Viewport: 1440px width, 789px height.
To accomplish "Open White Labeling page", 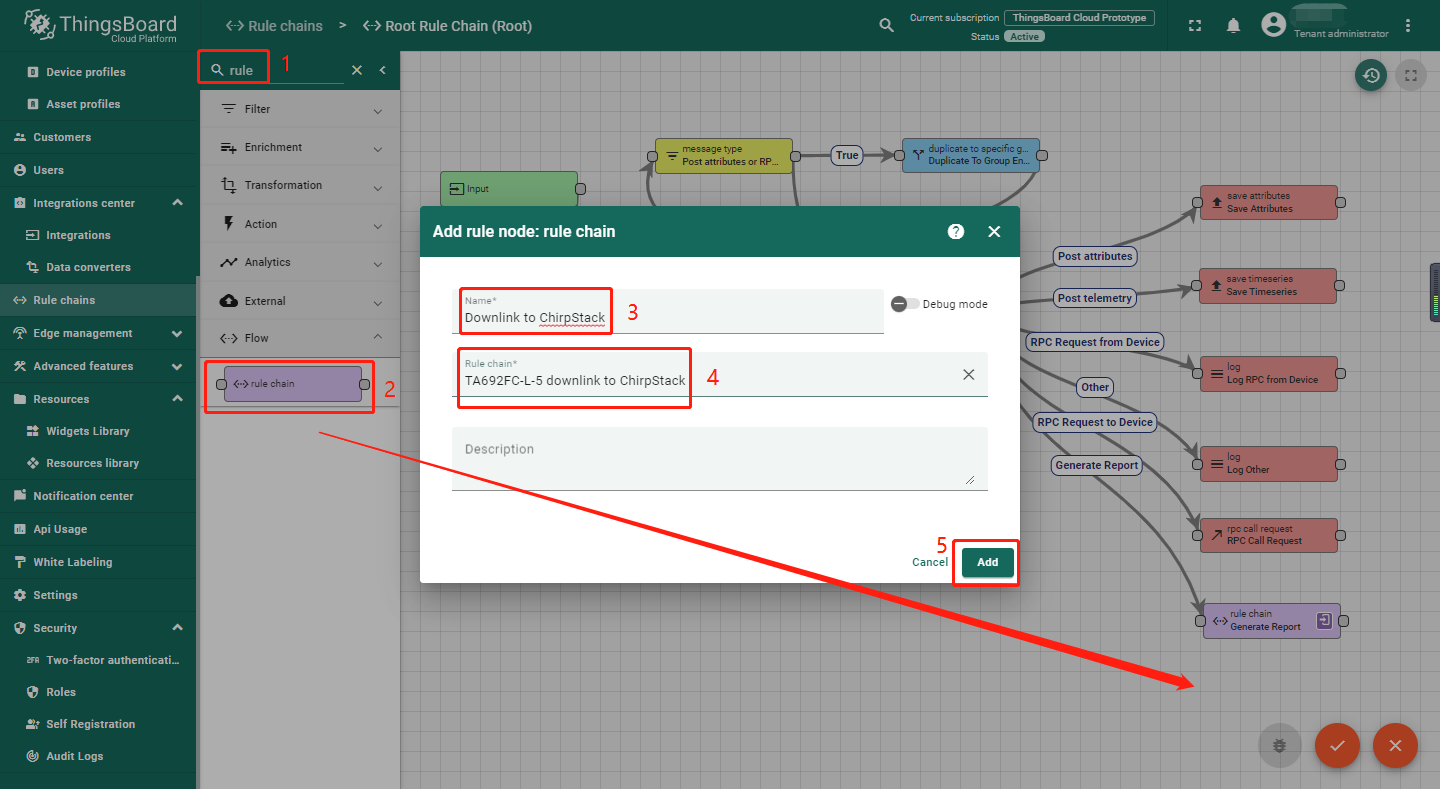I will click(98, 562).
